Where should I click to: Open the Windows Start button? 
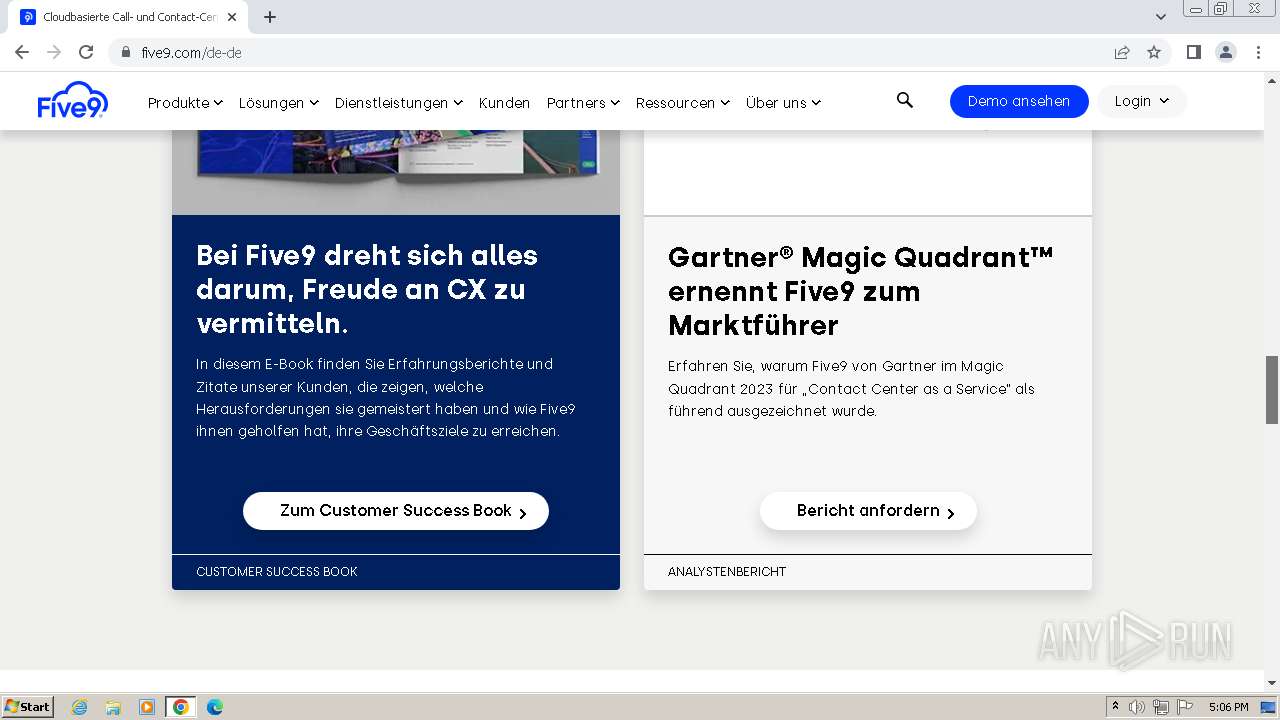coord(27,706)
